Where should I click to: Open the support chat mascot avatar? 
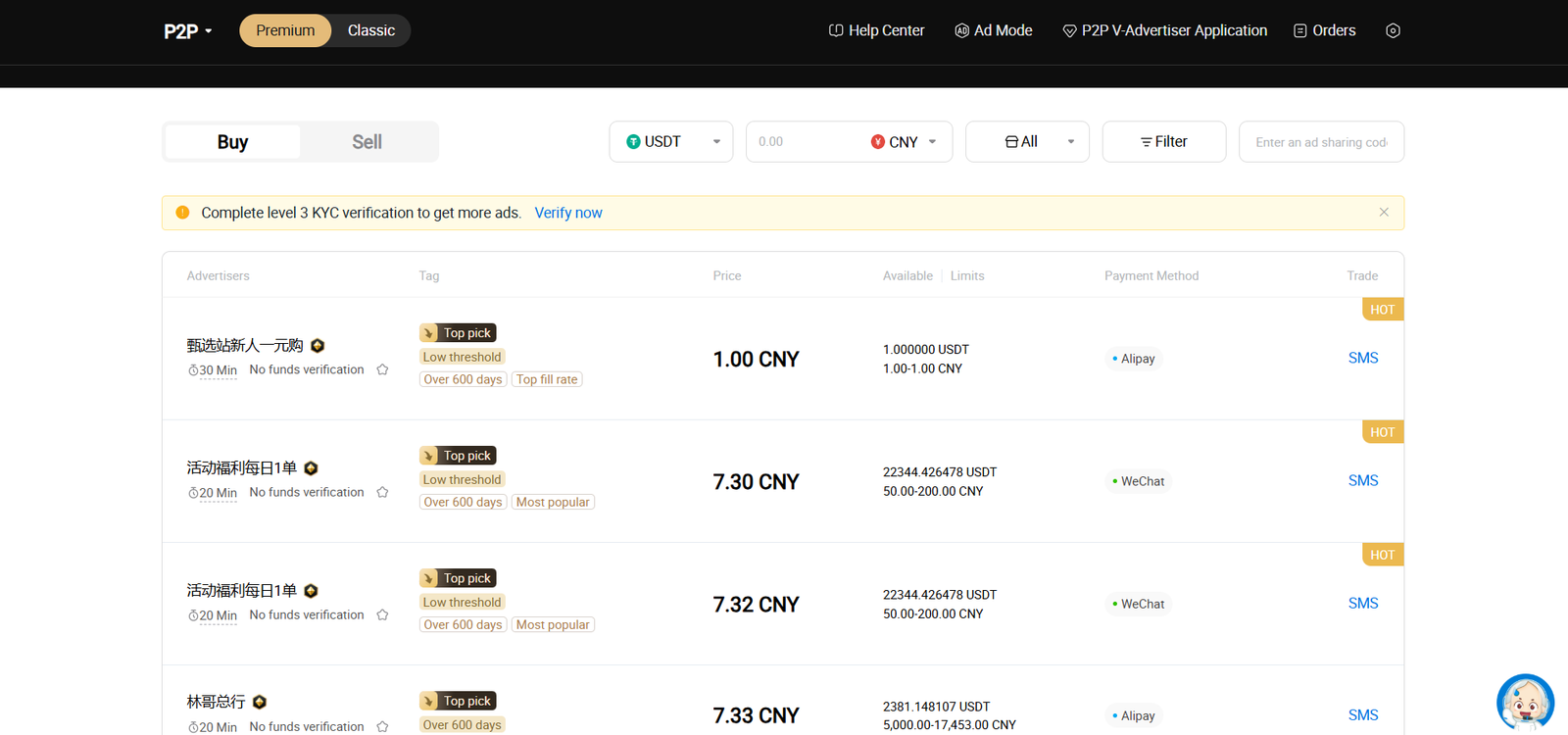coord(1525,702)
